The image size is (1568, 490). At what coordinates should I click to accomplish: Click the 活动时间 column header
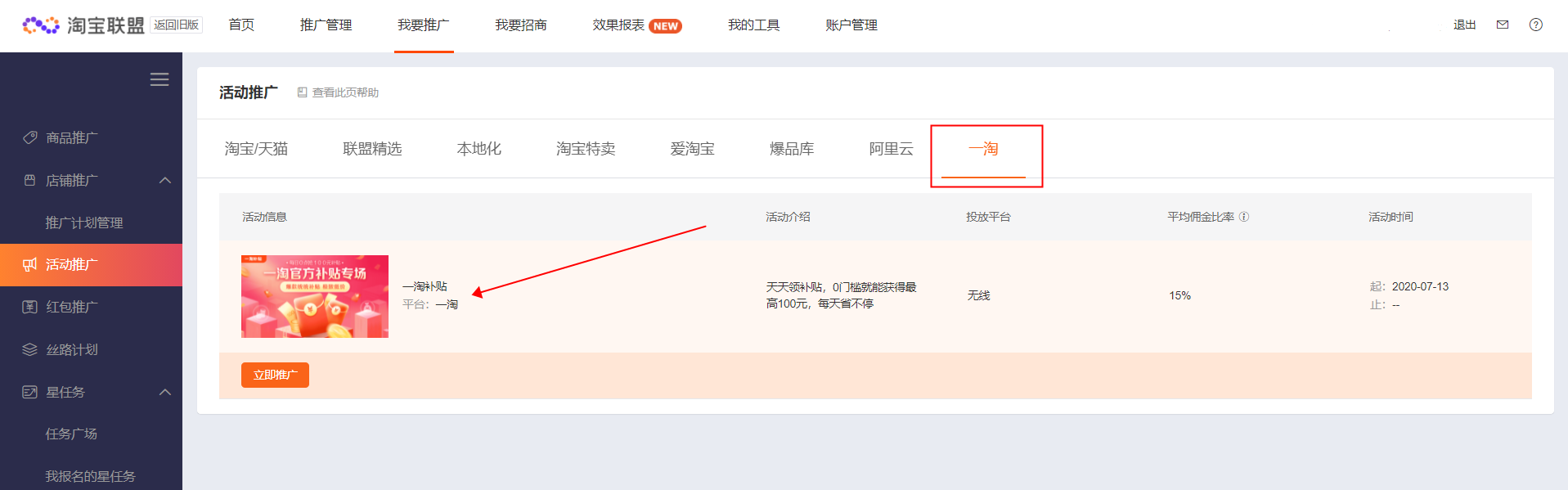point(1391,217)
